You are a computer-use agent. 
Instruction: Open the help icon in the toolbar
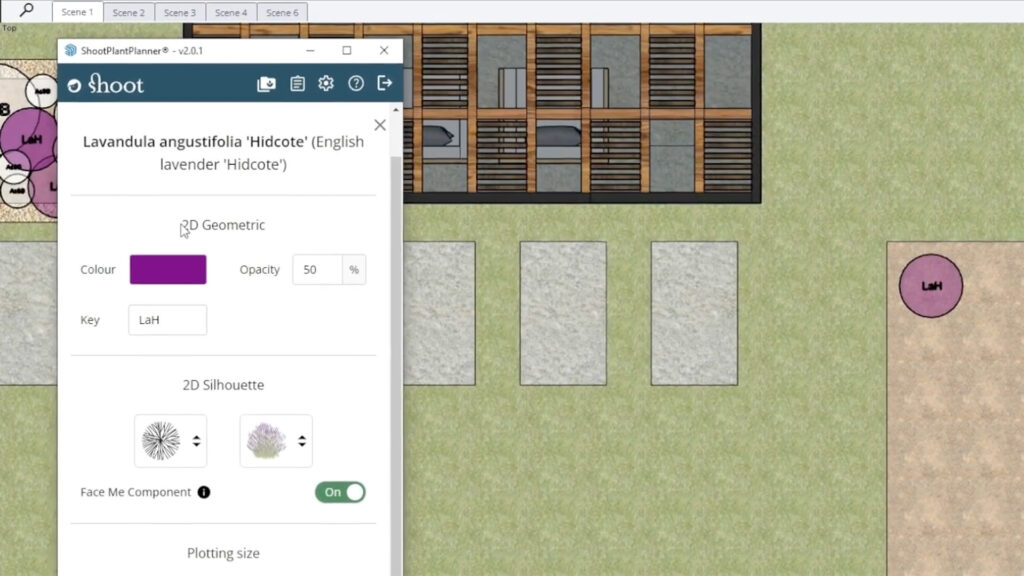coord(356,84)
